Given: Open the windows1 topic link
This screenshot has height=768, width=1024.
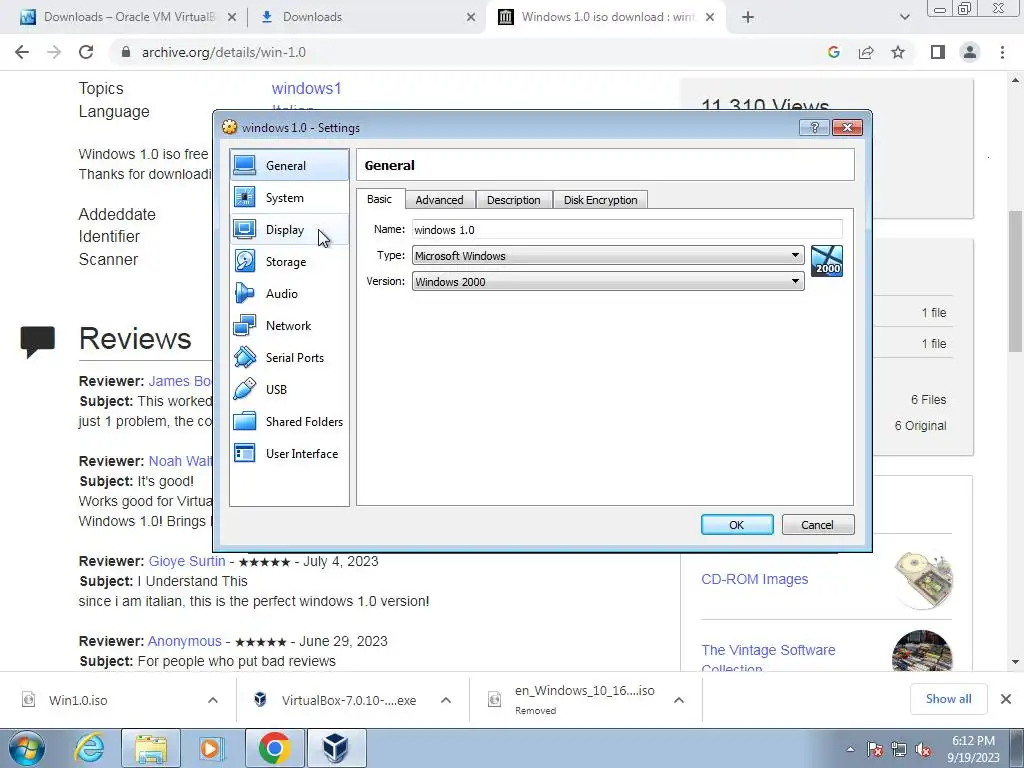Looking at the screenshot, I should pyautogui.click(x=306, y=88).
